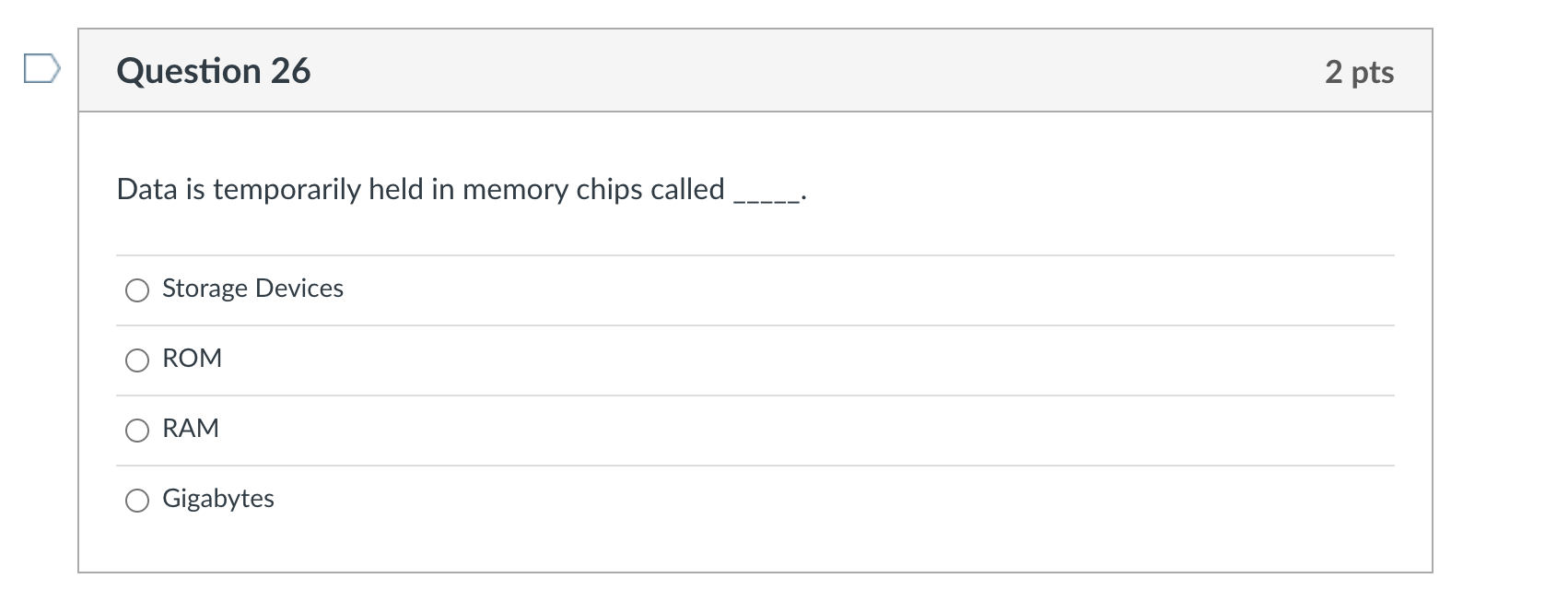Click inside the Question 26 card body
1568x614 pixels.
(755, 341)
